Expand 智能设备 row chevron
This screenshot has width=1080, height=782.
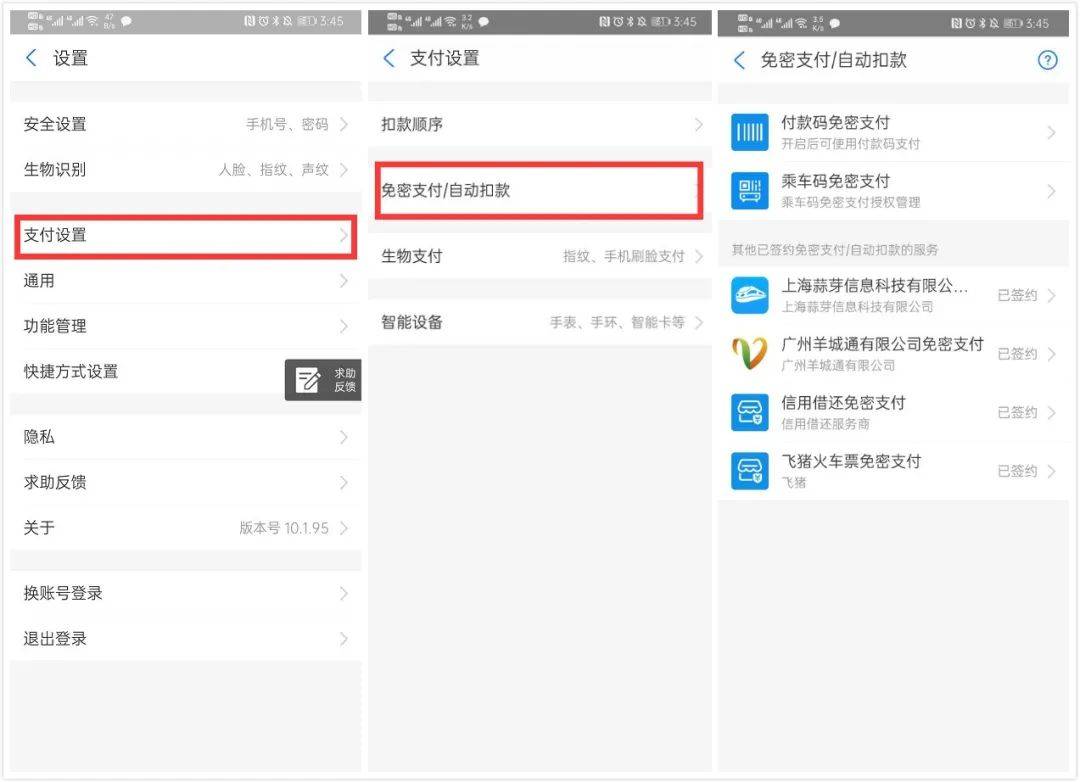pyautogui.click(x=698, y=323)
